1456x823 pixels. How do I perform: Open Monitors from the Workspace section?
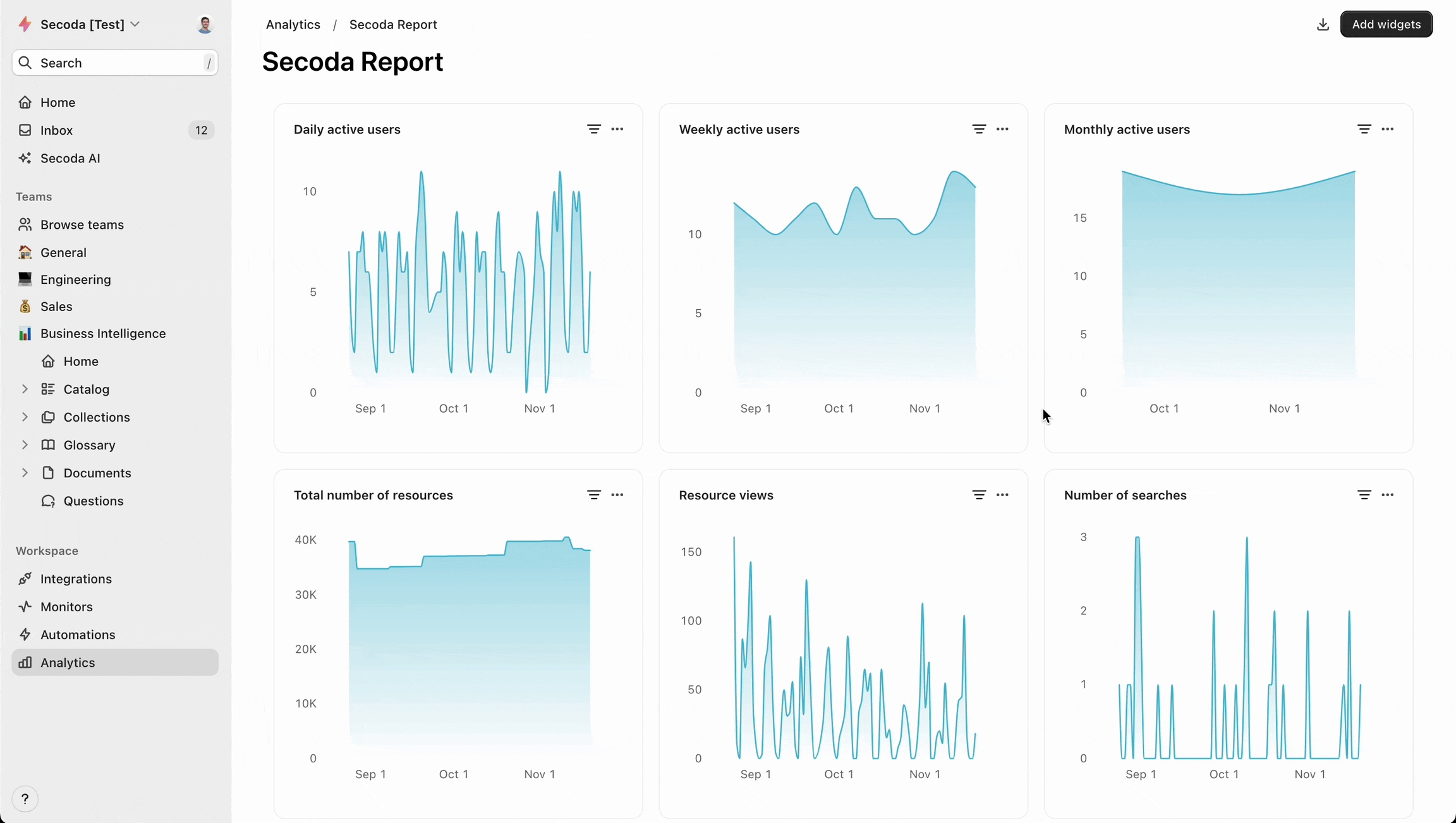pyautogui.click(x=66, y=607)
